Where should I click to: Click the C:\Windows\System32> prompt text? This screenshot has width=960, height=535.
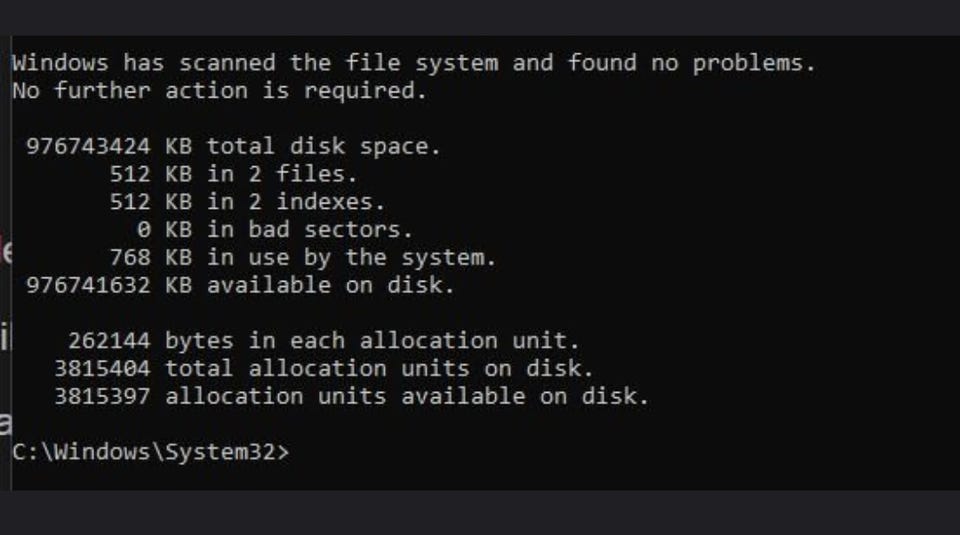pos(150,451)
